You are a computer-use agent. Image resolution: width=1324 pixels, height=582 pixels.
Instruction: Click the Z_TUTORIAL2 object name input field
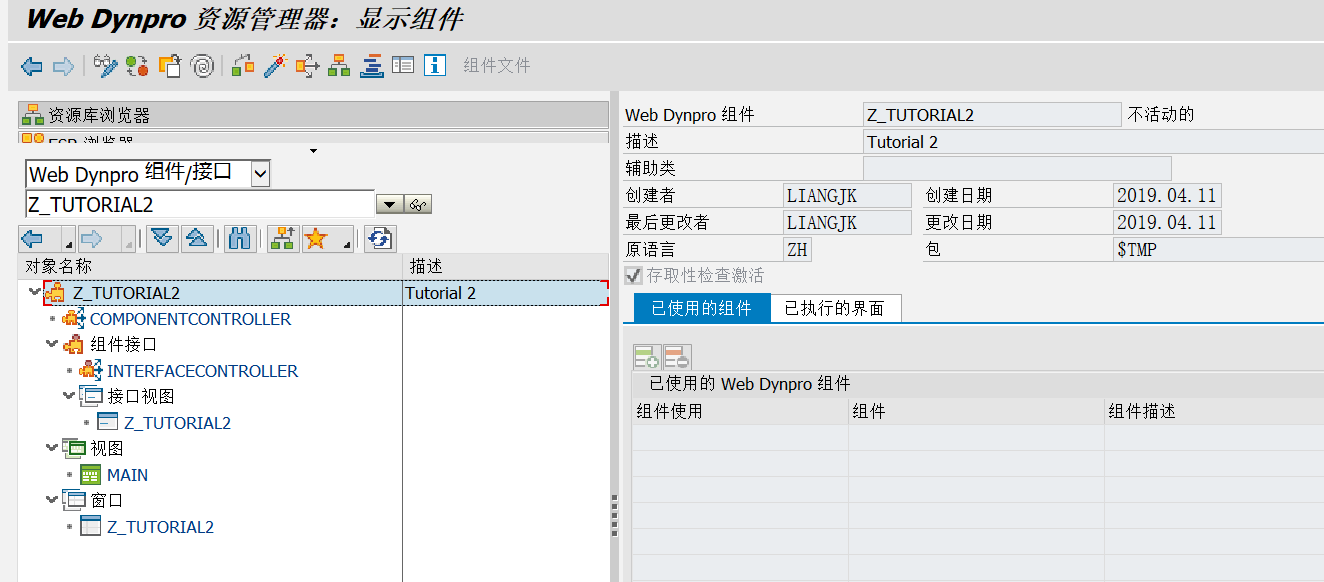(x=200, y=204)
